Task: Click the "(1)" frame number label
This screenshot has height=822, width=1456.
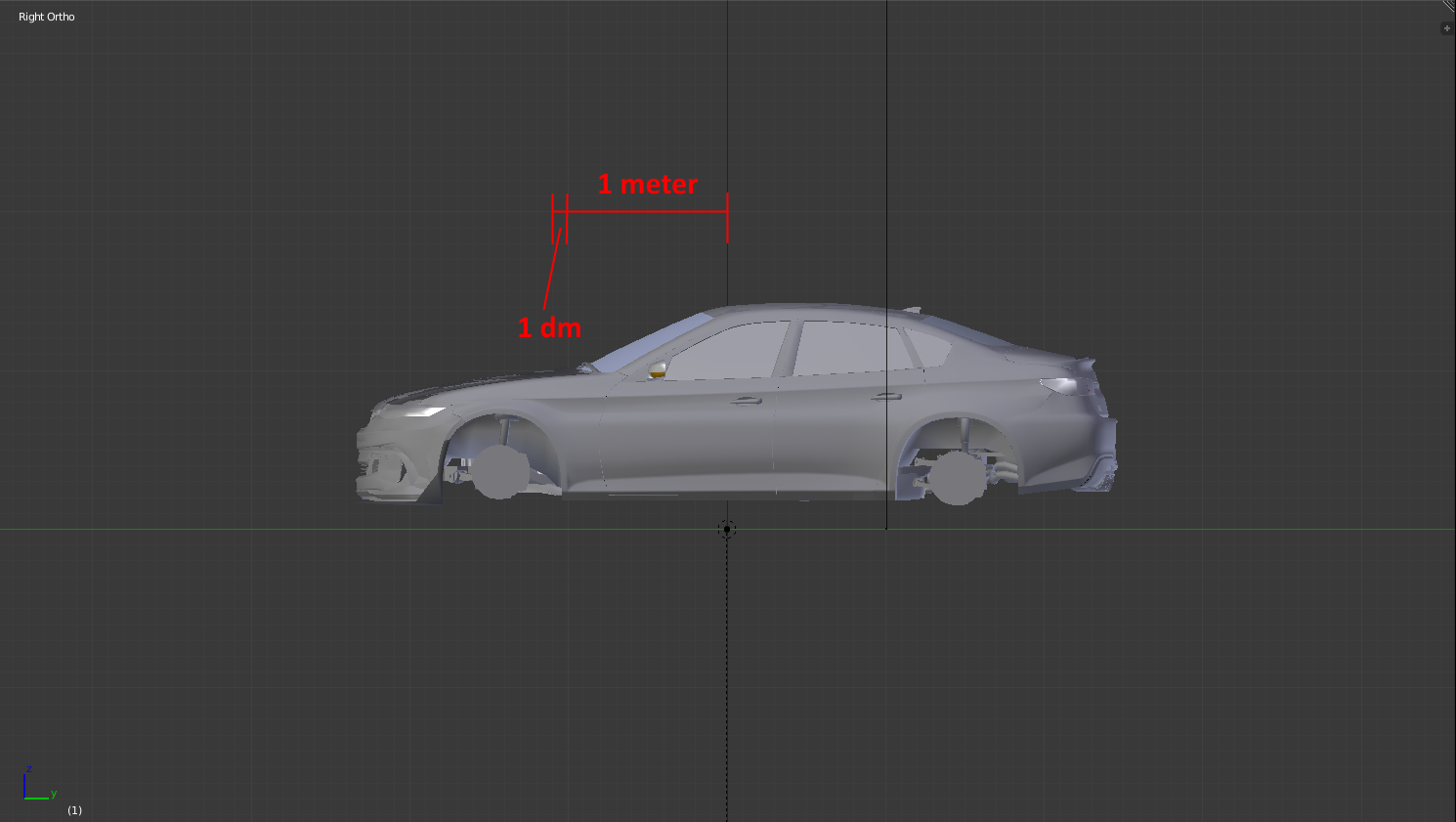Action: point(74,810)
